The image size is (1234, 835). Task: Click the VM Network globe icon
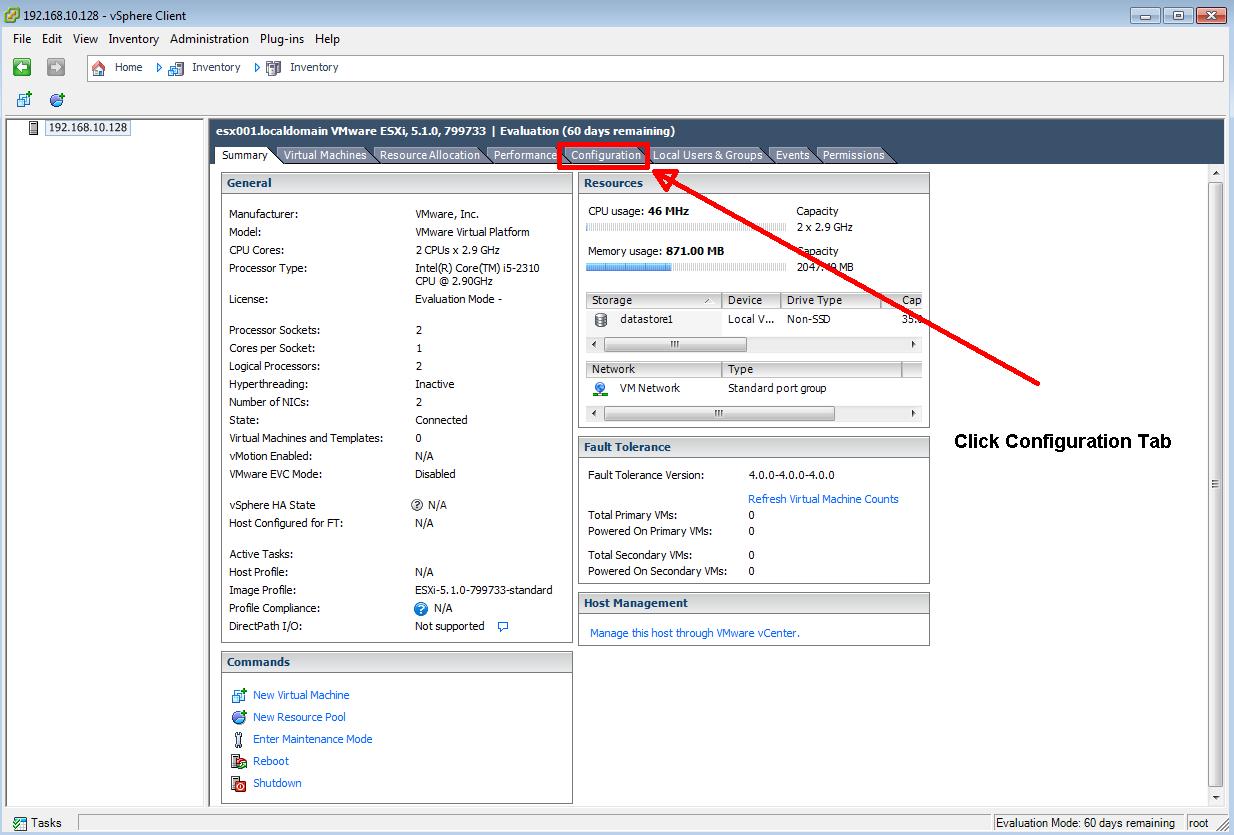click(x=599, y=388)
